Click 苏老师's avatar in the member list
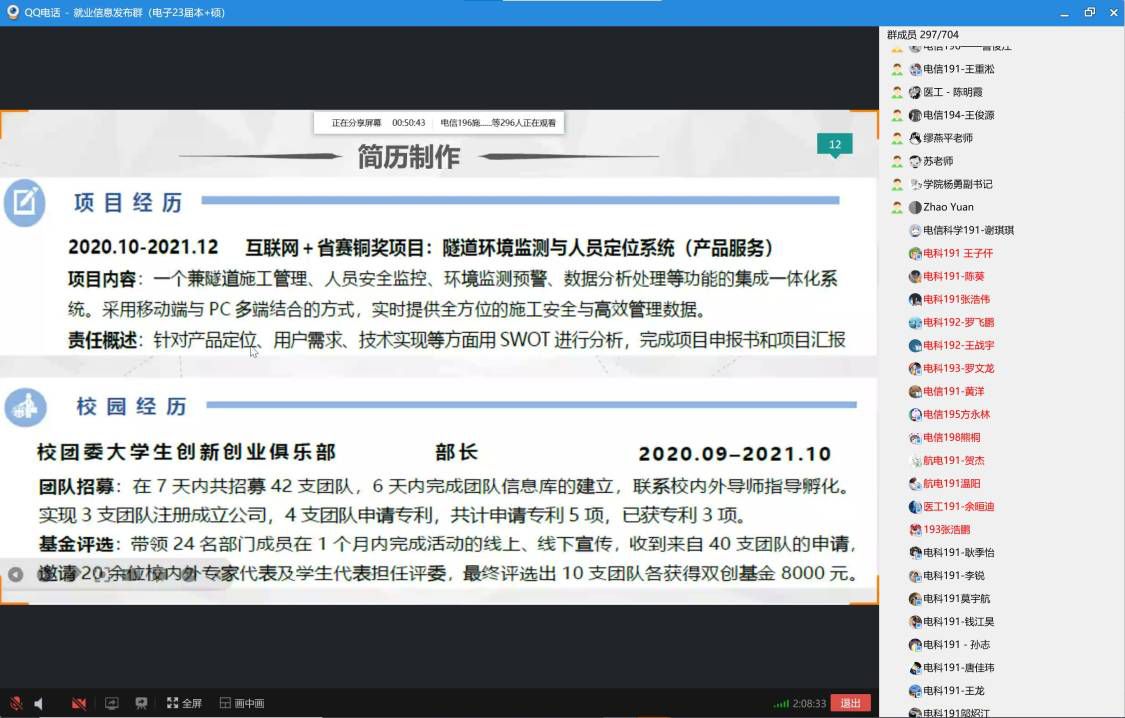Screen dimensions: 1125x718 915,160
